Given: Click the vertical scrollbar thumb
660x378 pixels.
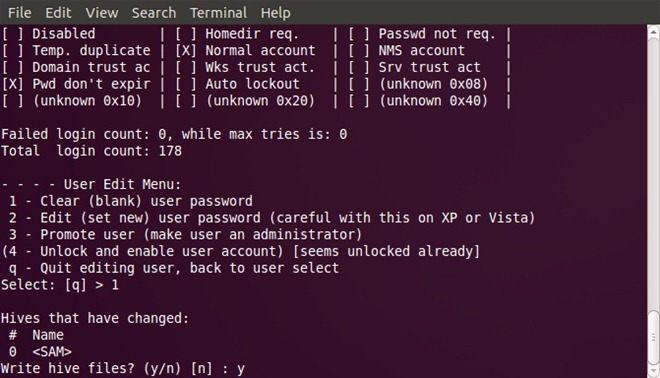Looking at the screenshot, I should pyautogui.click(x=653, y=337).
